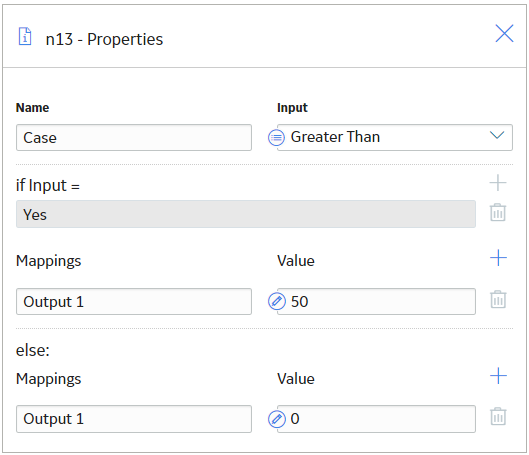Screen dimensions: 529x455
Task: Click the value field showing 50
Action: [377, 302]
